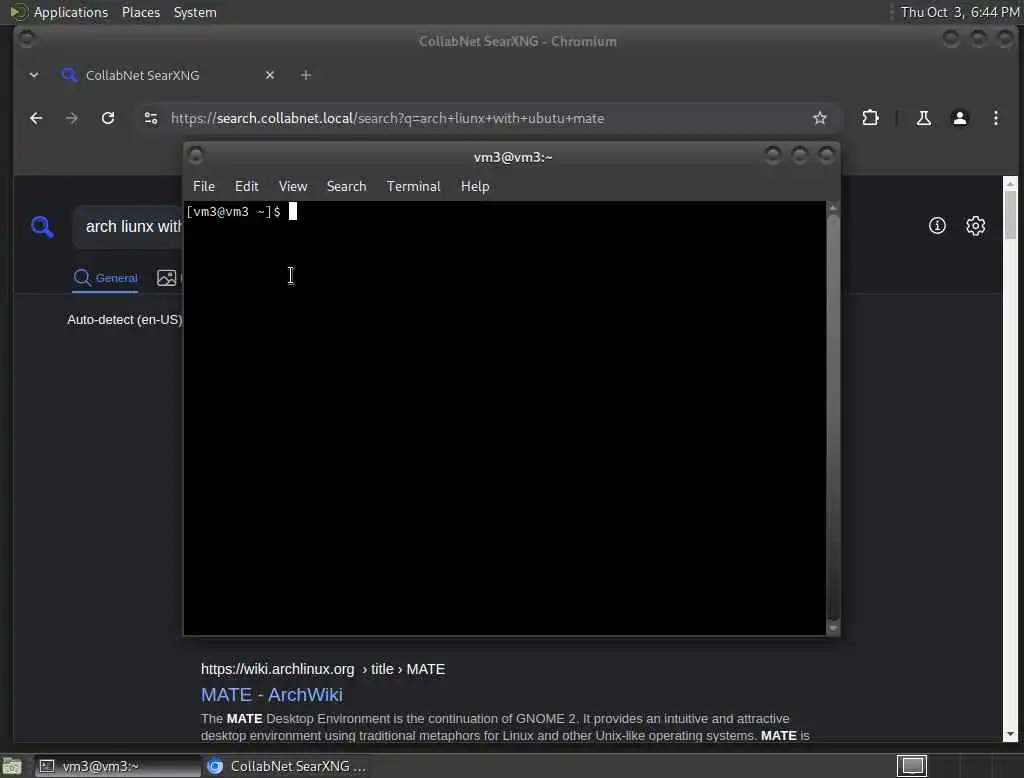Open the terminal View menu
The width and height of the screenshot is (1024, 778).
pos(293,186)
